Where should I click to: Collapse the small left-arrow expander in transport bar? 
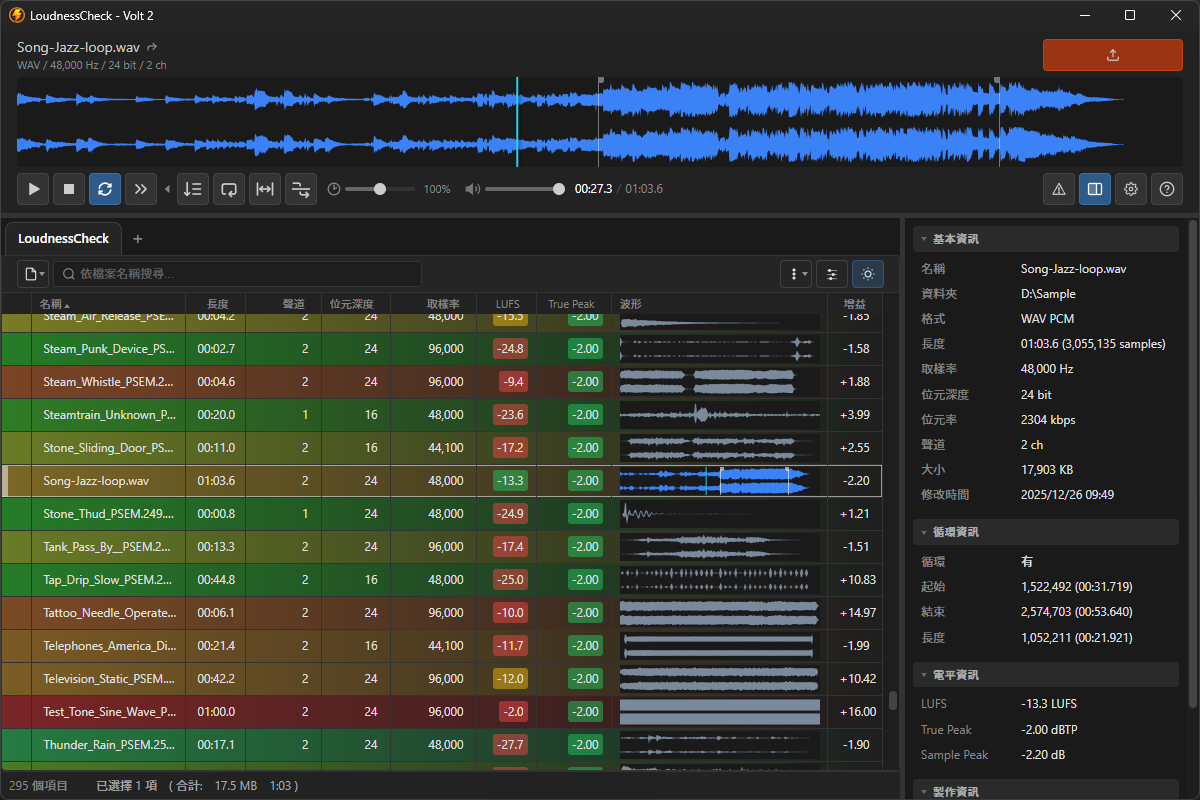pos(167,188)
